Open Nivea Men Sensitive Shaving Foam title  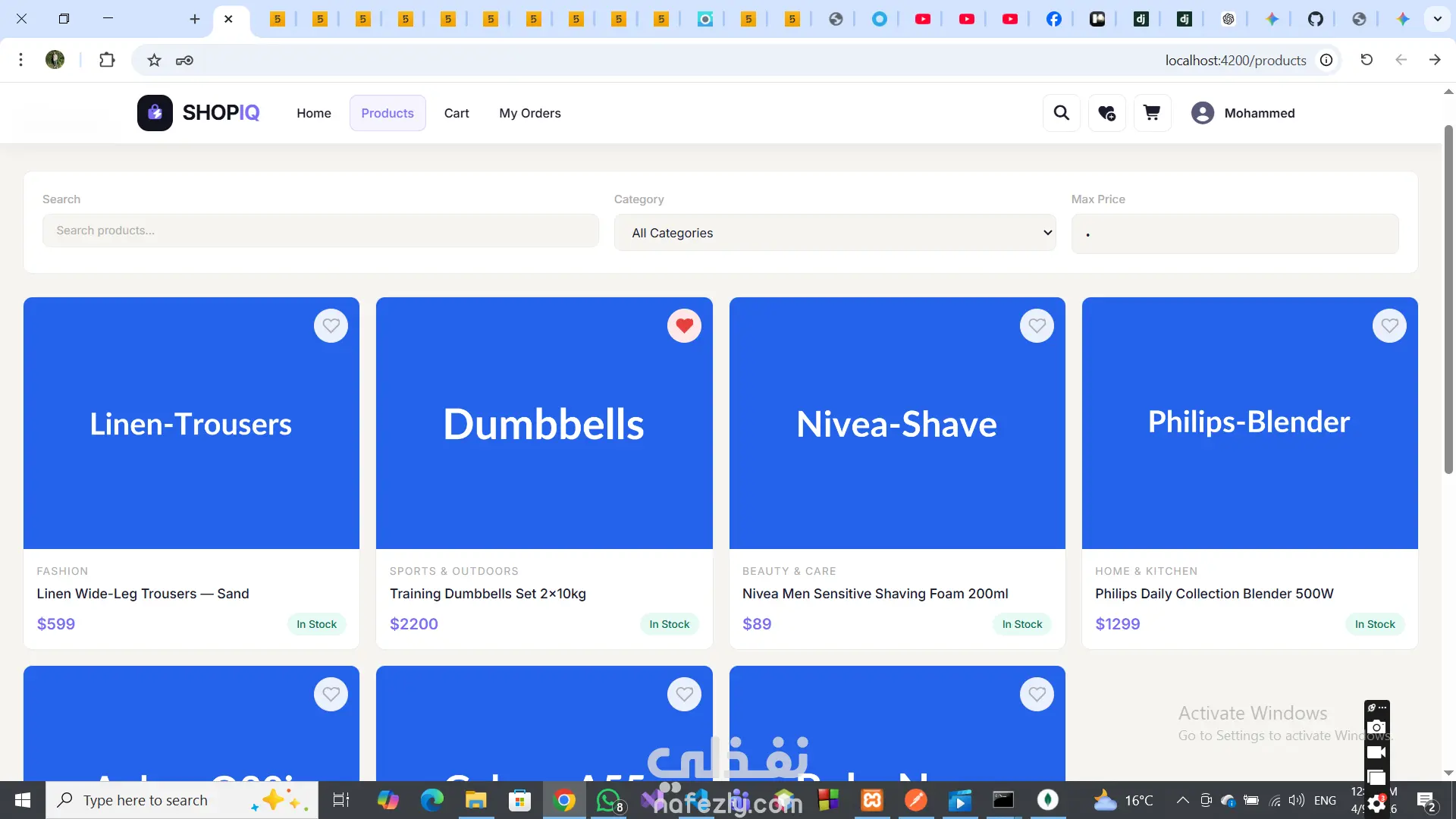(x=875, y=594)
